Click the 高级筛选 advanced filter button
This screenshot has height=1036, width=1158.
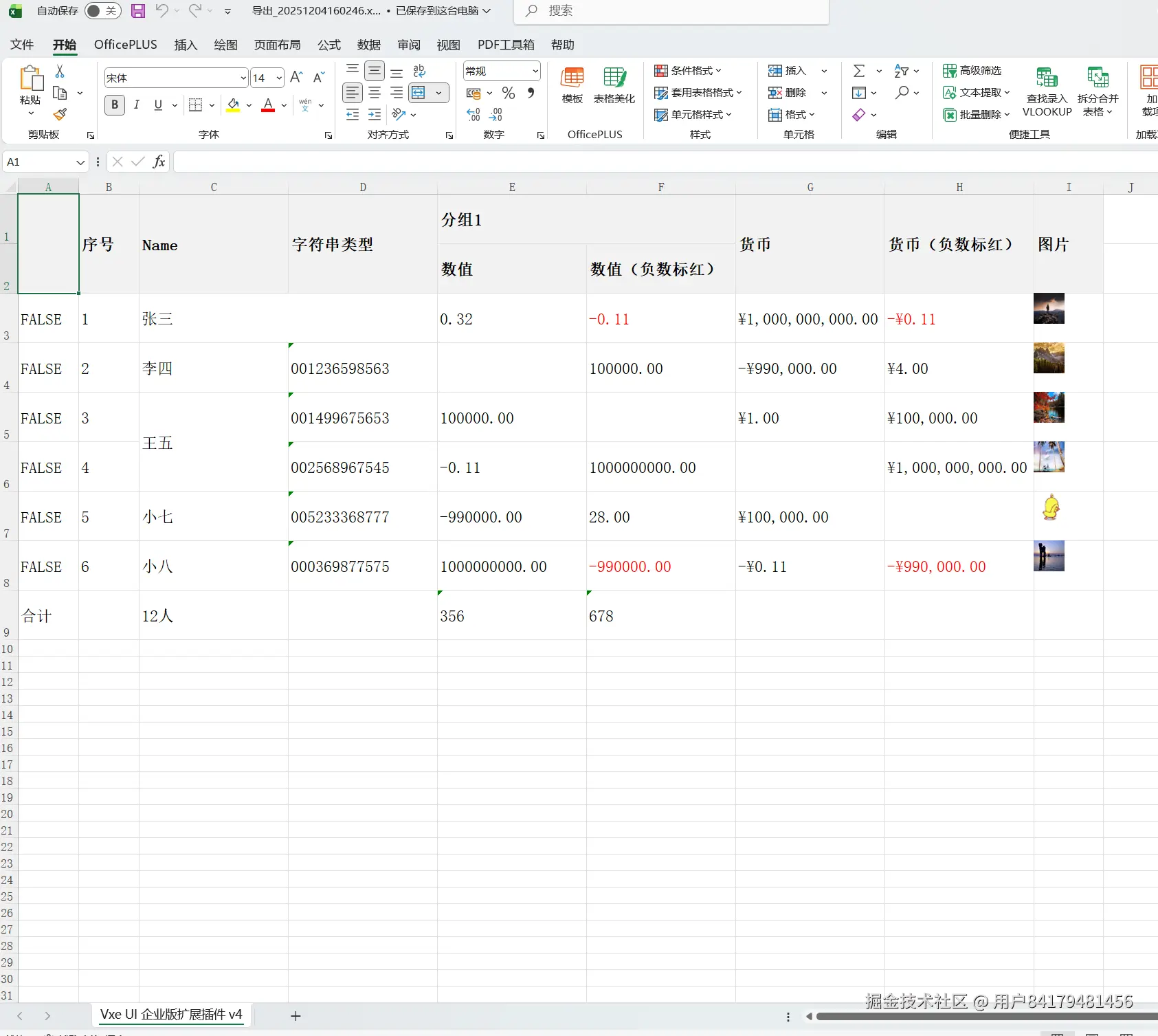tap(972, 71)
